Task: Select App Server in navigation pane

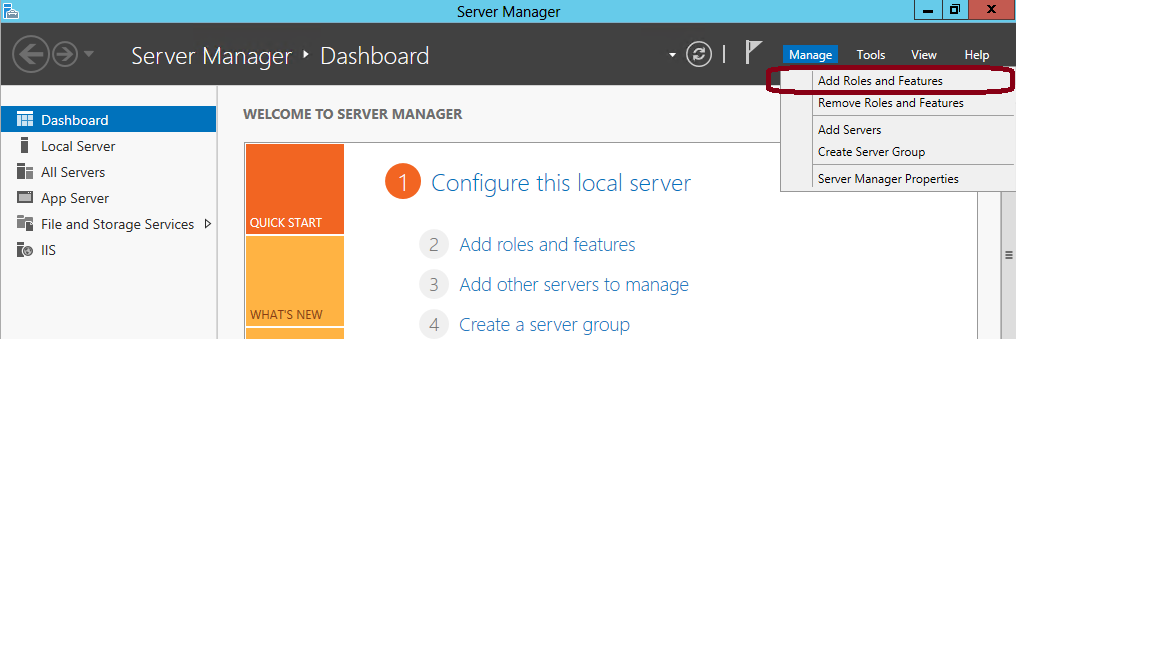Action: pyautogui.click(x=109, y=198)
